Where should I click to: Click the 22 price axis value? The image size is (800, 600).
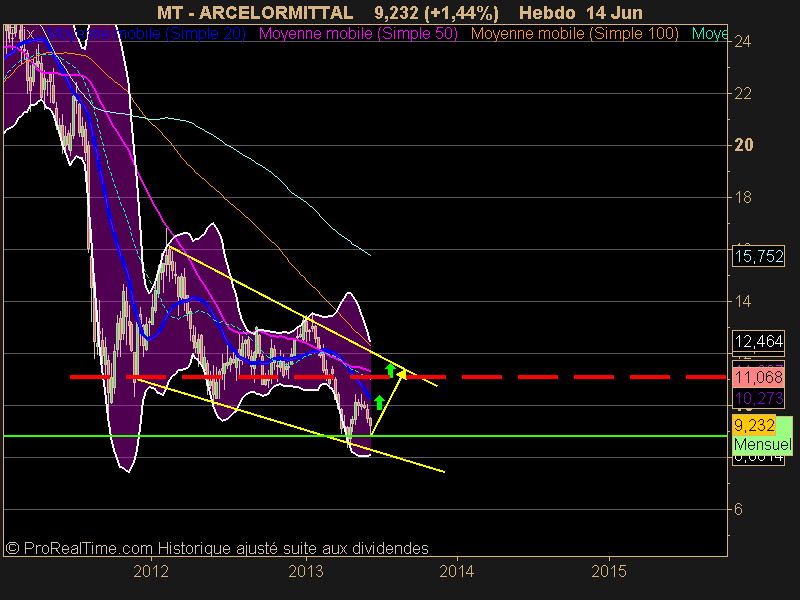[x=743, y=93]
